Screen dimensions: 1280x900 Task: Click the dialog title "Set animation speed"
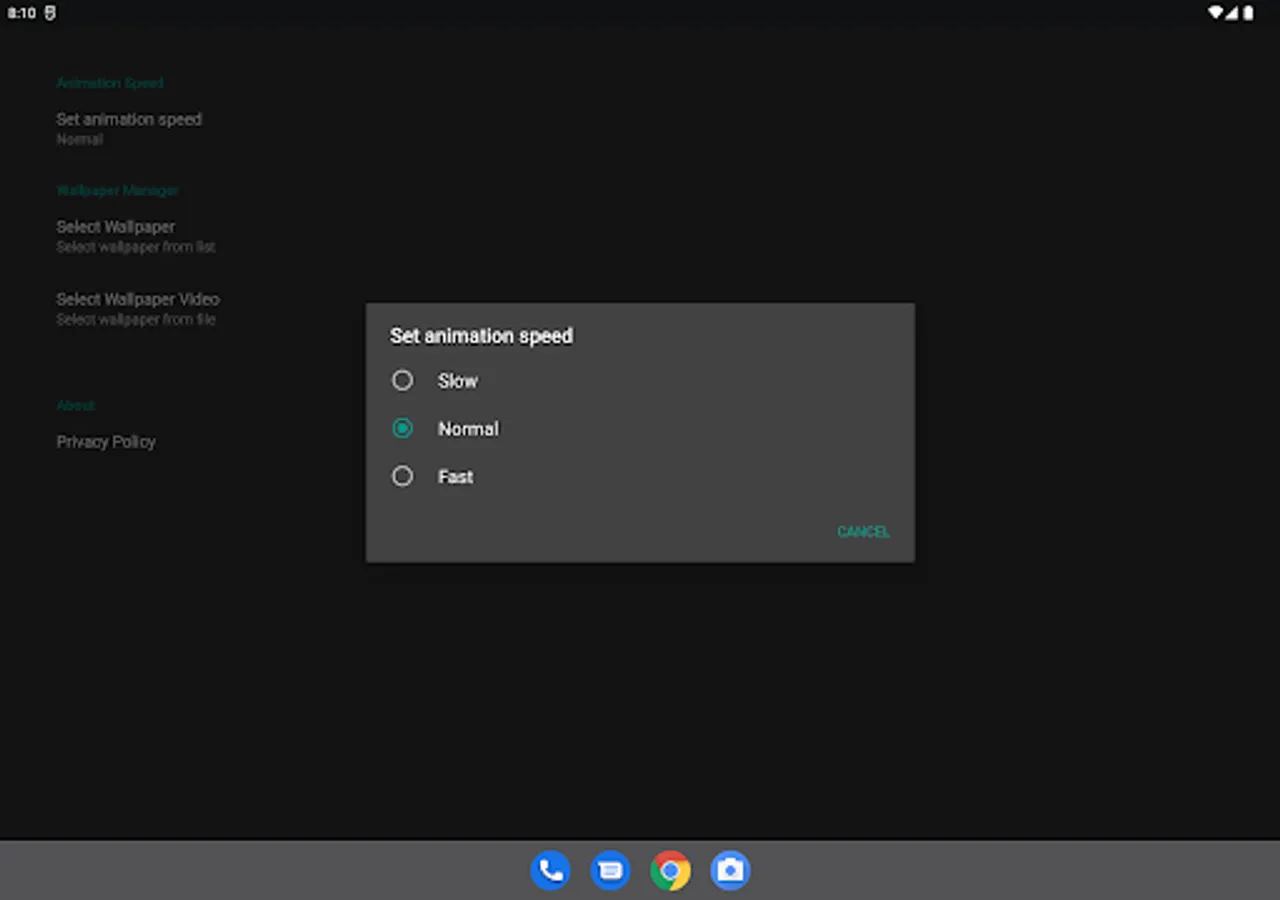(481, 336)
